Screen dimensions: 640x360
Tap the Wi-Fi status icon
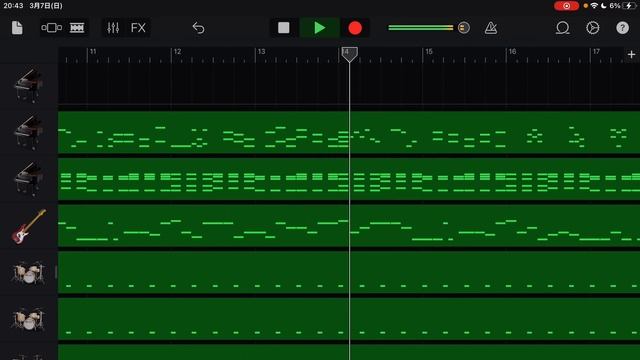[594, 6]
